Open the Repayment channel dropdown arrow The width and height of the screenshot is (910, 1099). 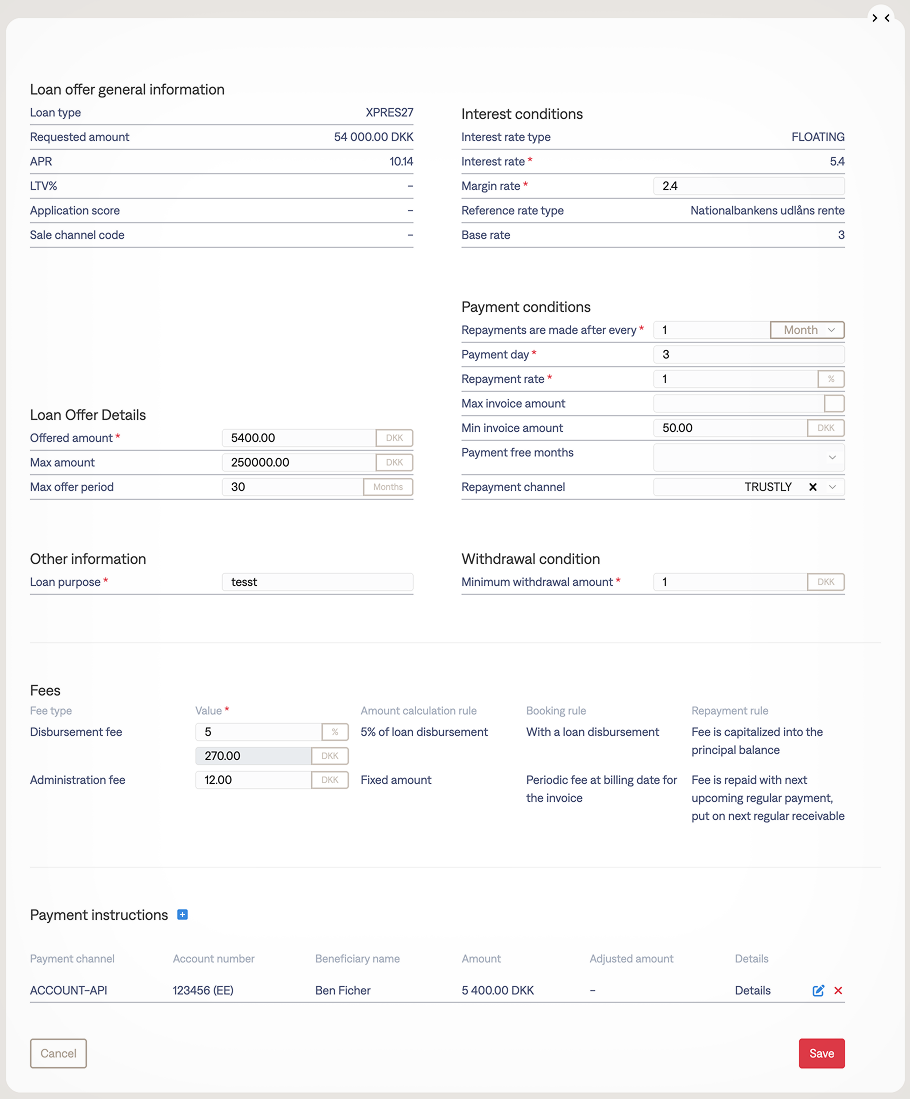click(834, 487)
